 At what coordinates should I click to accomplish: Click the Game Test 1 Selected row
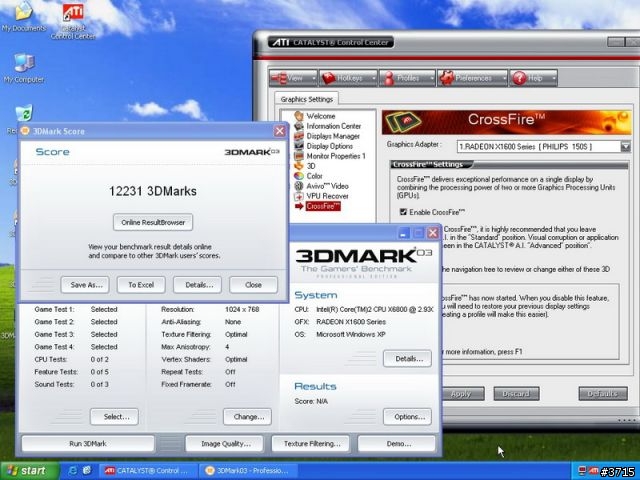(x=76, y=309)
